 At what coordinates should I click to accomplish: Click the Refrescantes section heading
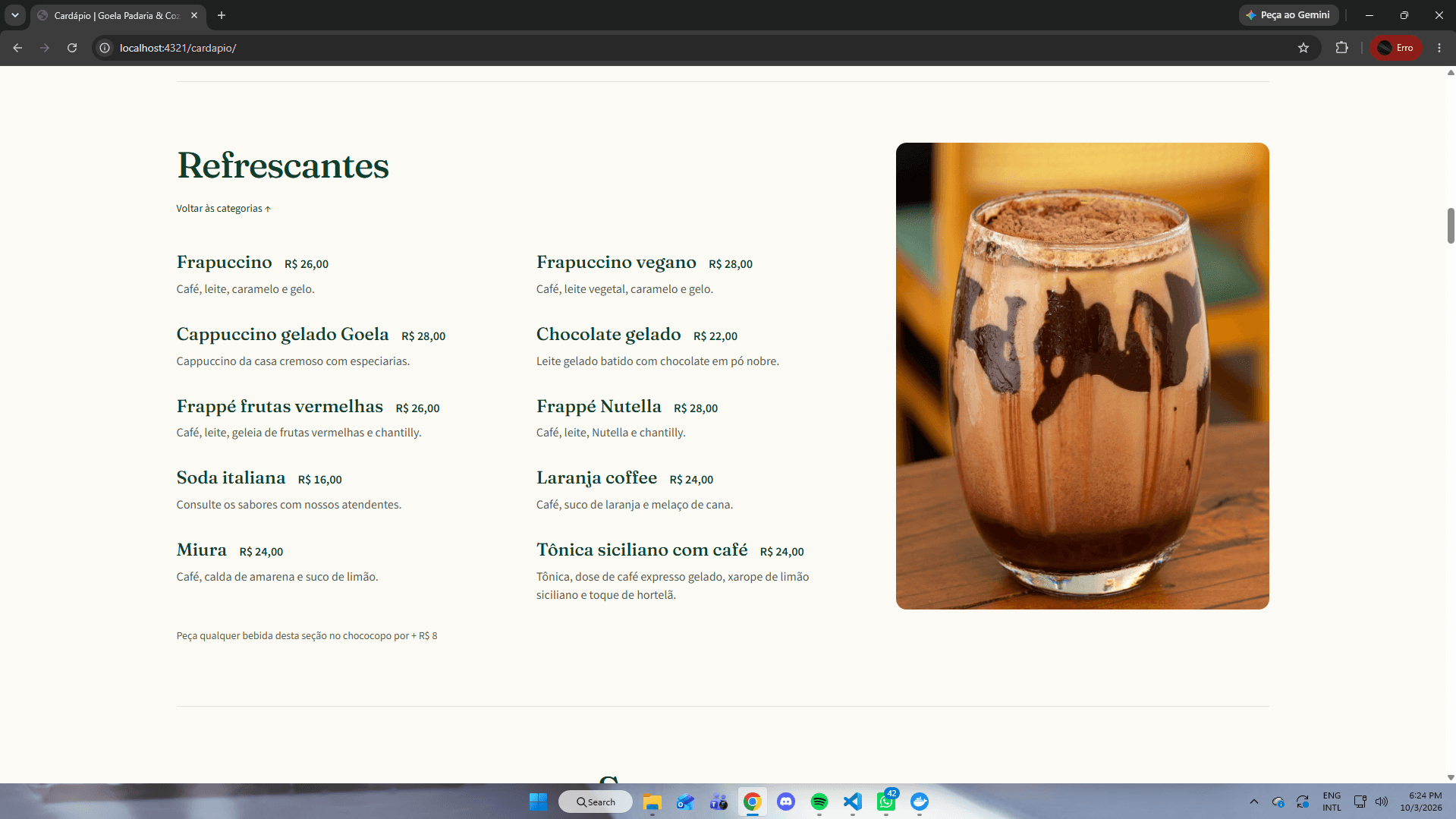pos(283,165)
